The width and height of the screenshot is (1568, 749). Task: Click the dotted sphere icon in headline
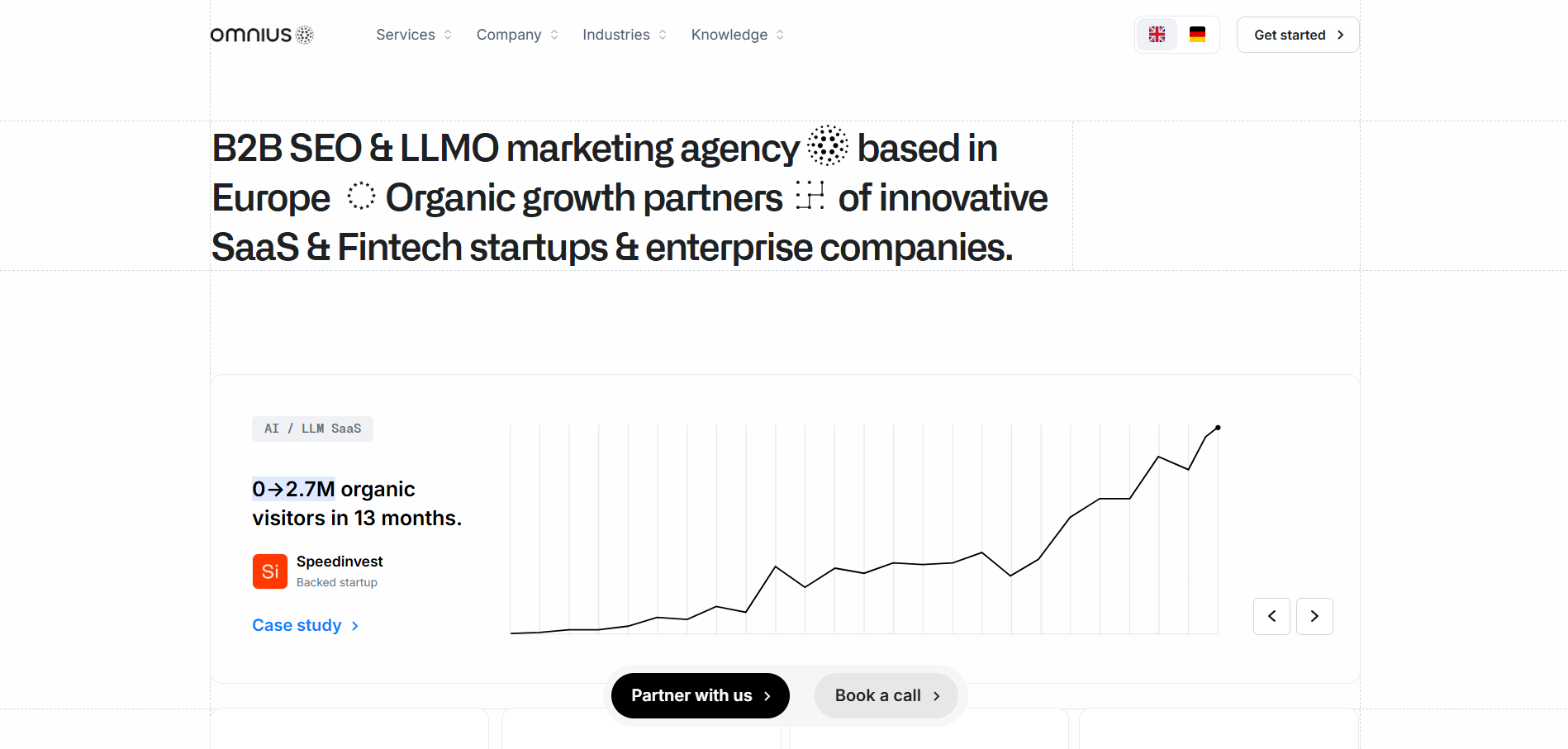click(x=827, y=146)
